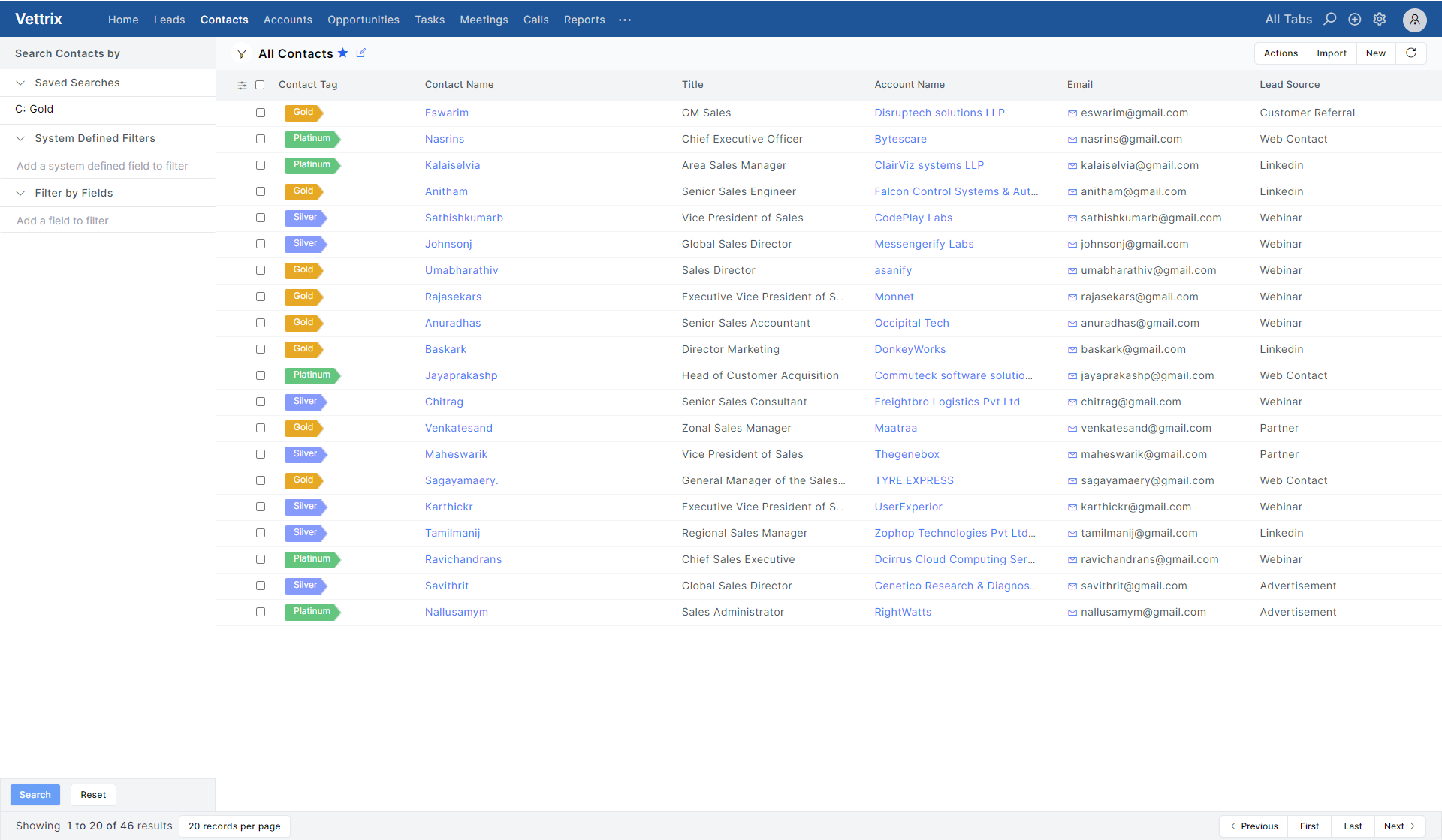Open the Bytescare account link
The height and width of the screenshot is (840, 1442).
pyautogui.click(x=900, y=139)
